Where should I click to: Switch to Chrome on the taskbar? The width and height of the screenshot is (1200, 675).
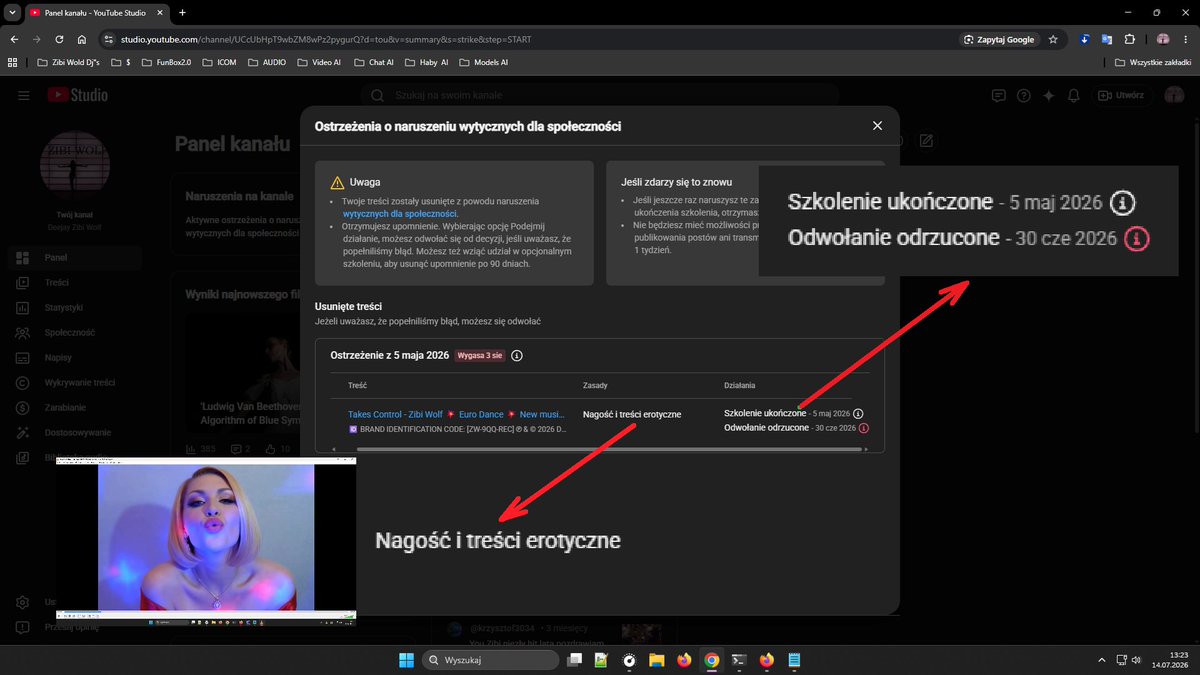[x=711, y=660]
